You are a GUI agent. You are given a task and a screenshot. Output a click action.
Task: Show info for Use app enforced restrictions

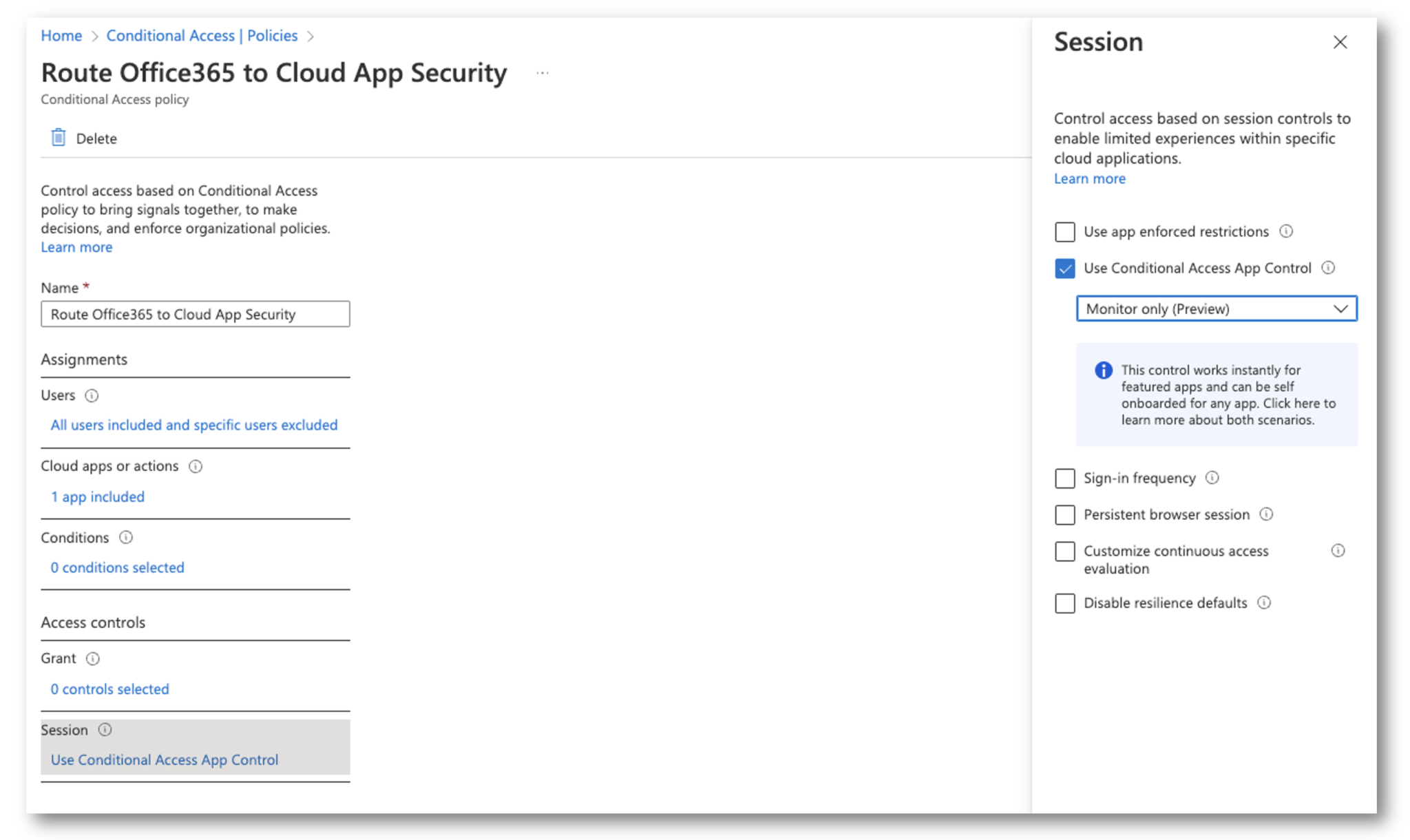click(x=1286, y=231)
